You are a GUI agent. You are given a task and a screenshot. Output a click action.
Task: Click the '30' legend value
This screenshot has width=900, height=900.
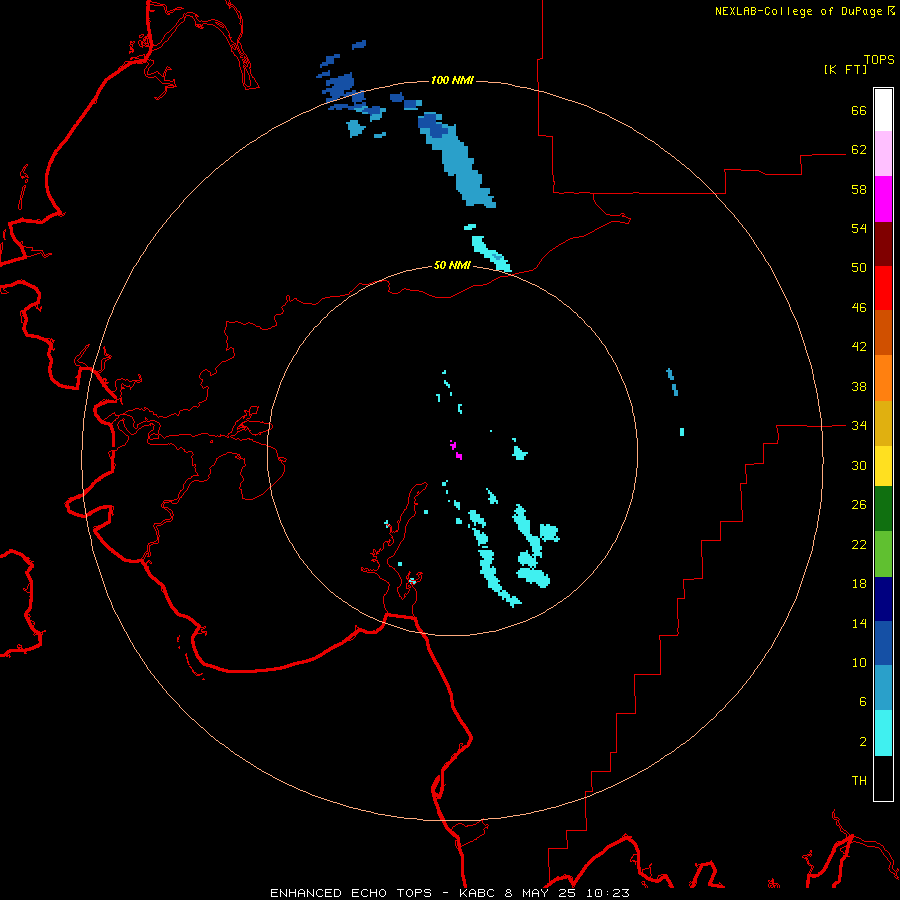tap(859, 465)
